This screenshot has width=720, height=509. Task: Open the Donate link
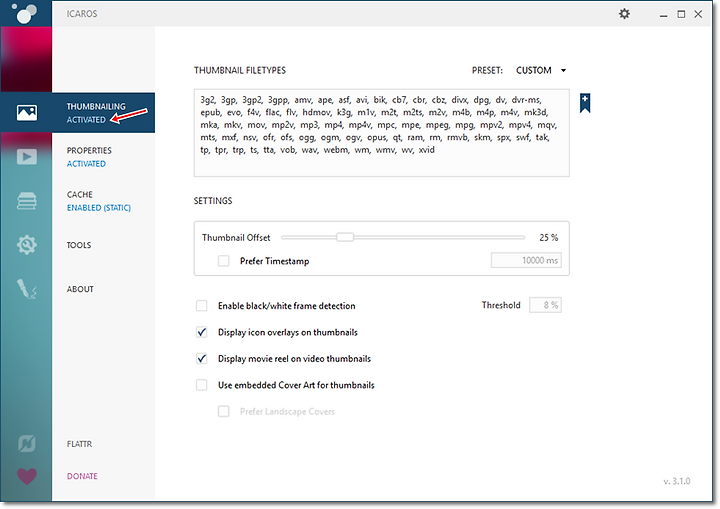(x=82, y=476)
